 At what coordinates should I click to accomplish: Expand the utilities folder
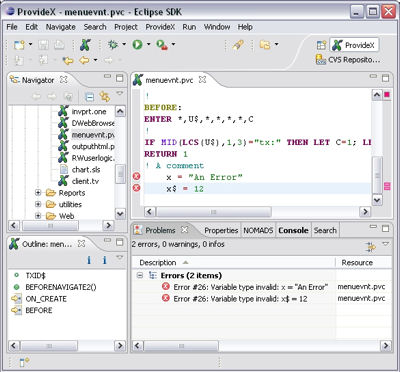(38, 204)
